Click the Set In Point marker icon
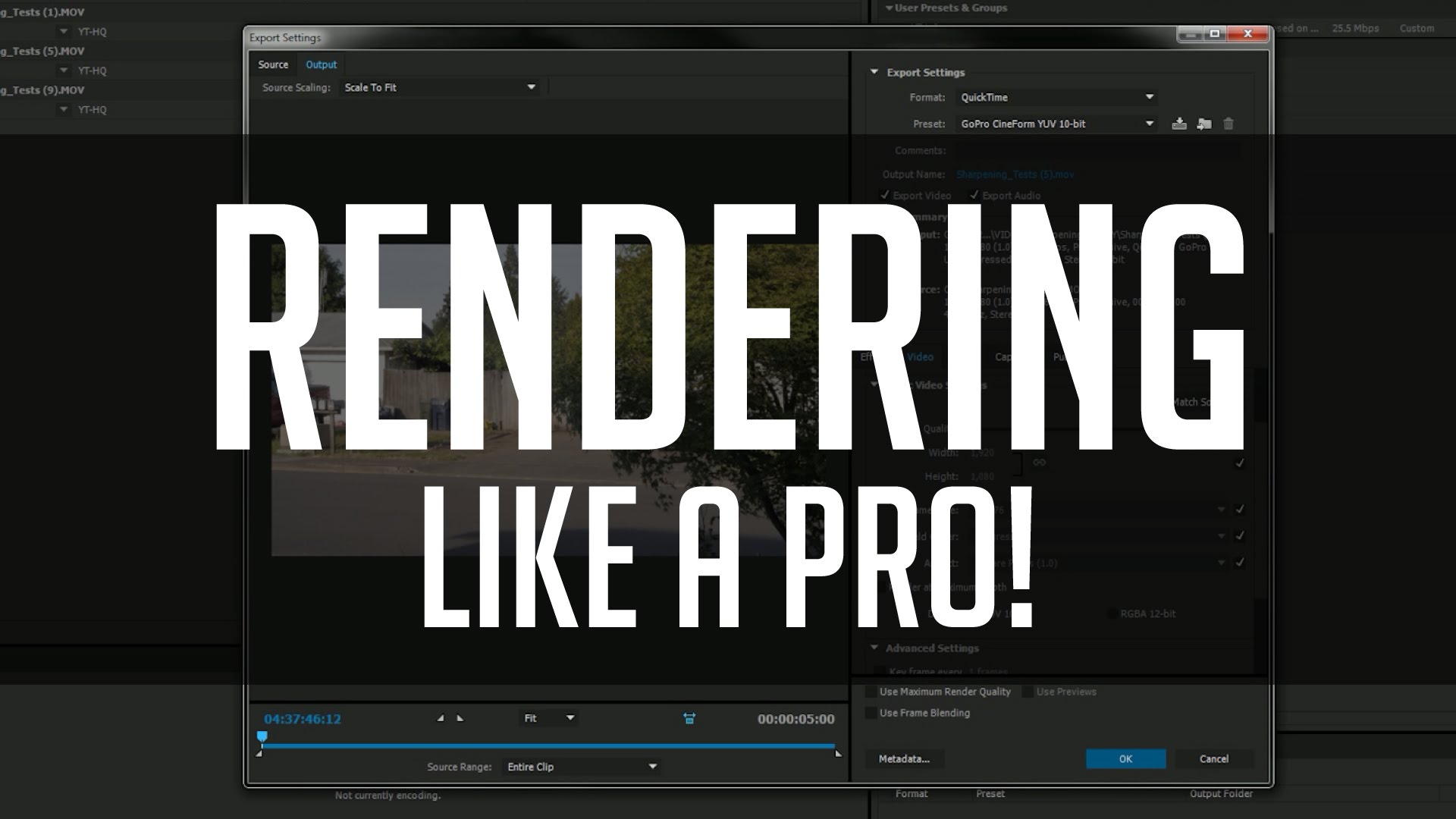1456x819 pixels. point(441,718)
